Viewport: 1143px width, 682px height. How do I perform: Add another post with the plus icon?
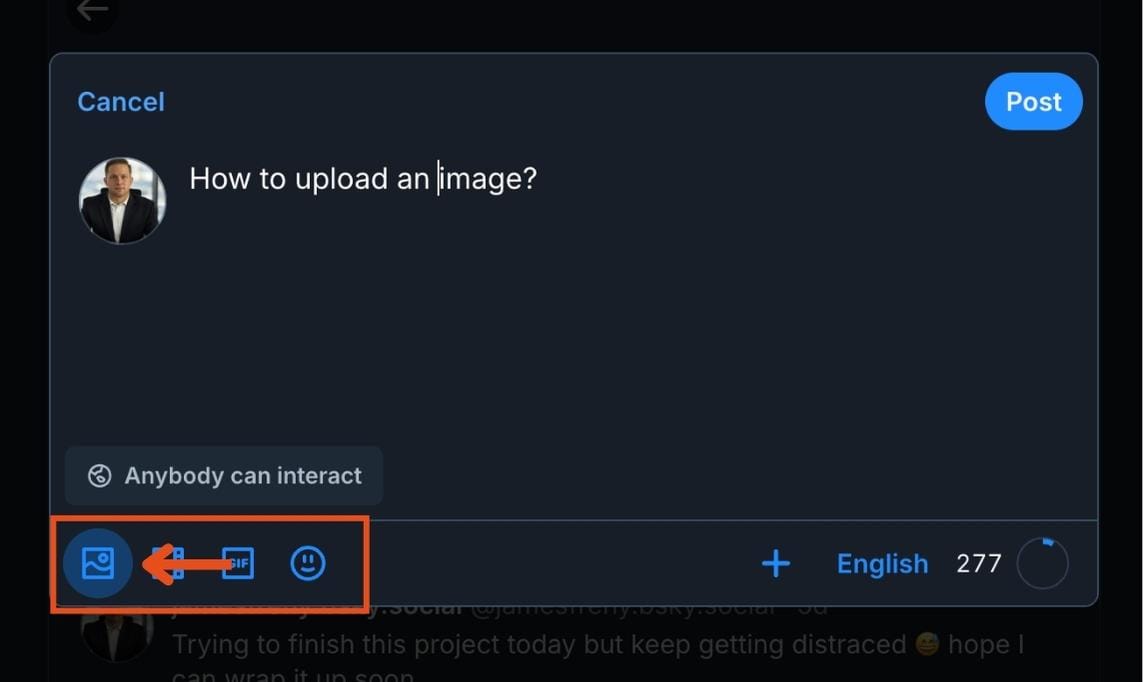pos(776,563)
